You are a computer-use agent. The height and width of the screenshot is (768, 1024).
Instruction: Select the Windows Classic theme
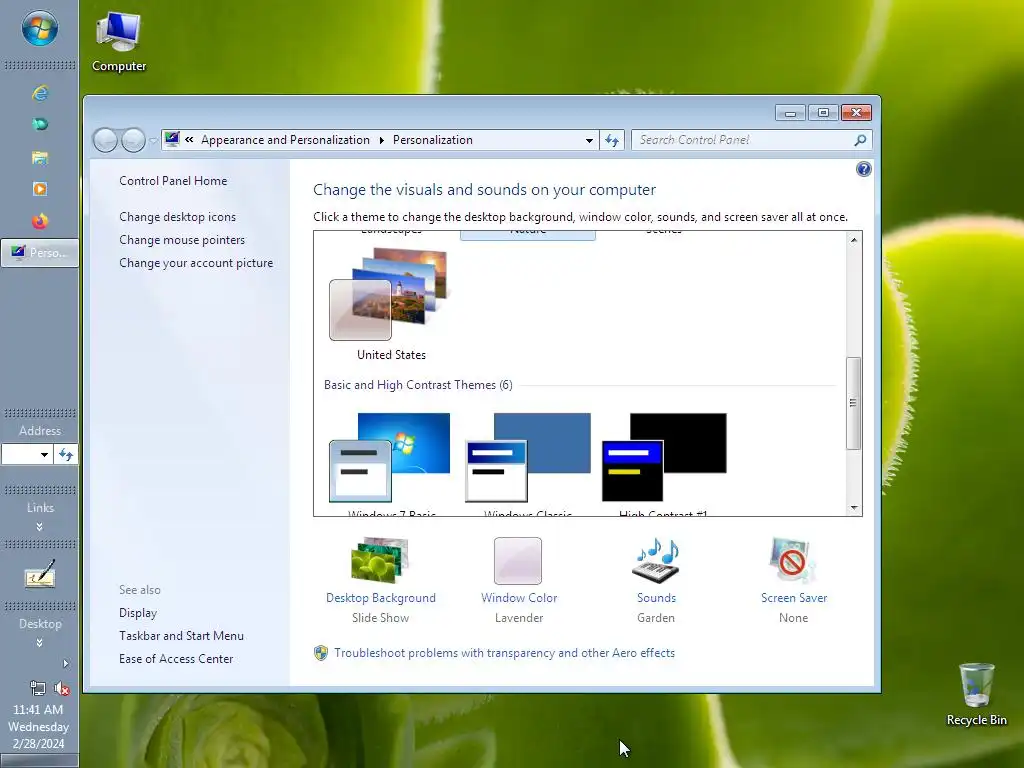point(528,464)
